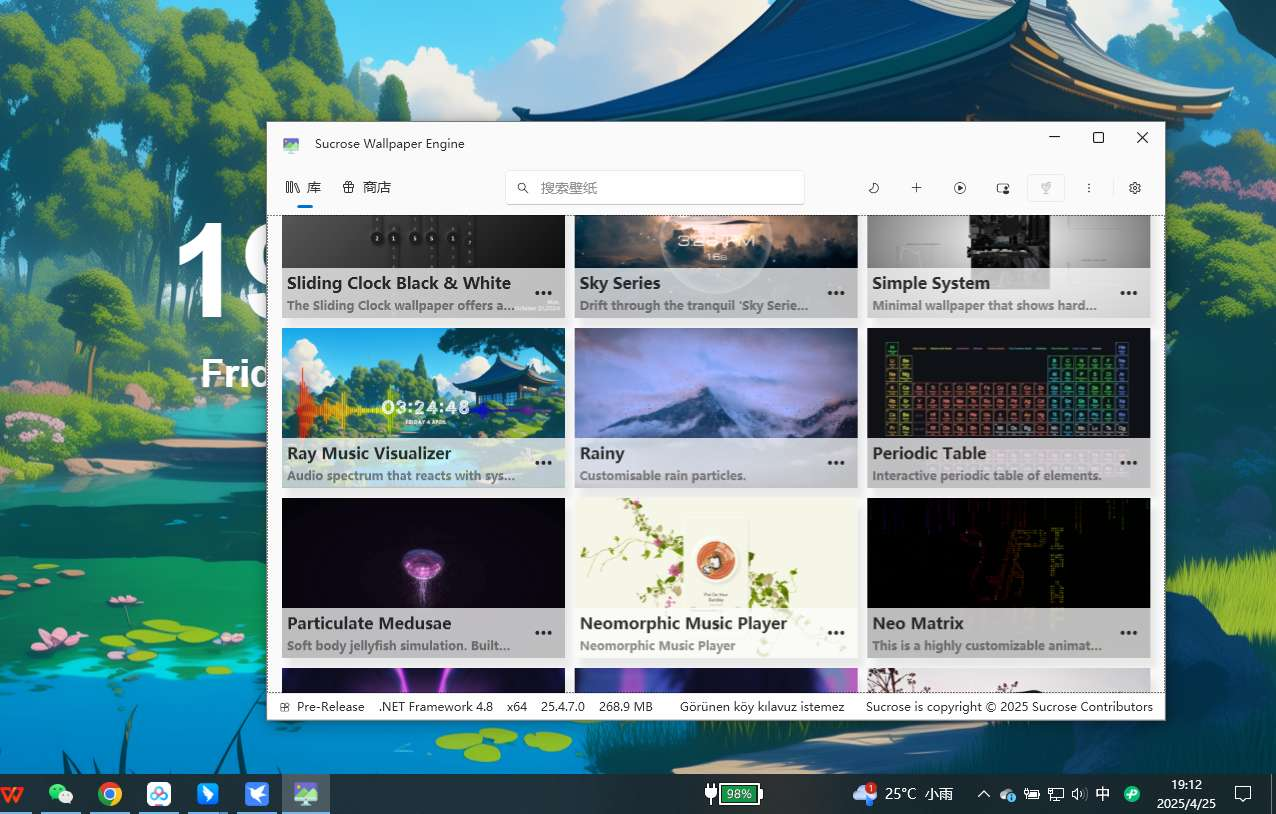This screenshot has width=1276, height=814.
Task: Open WeChat from the taskbar
Action: click(x=61, y=794)
